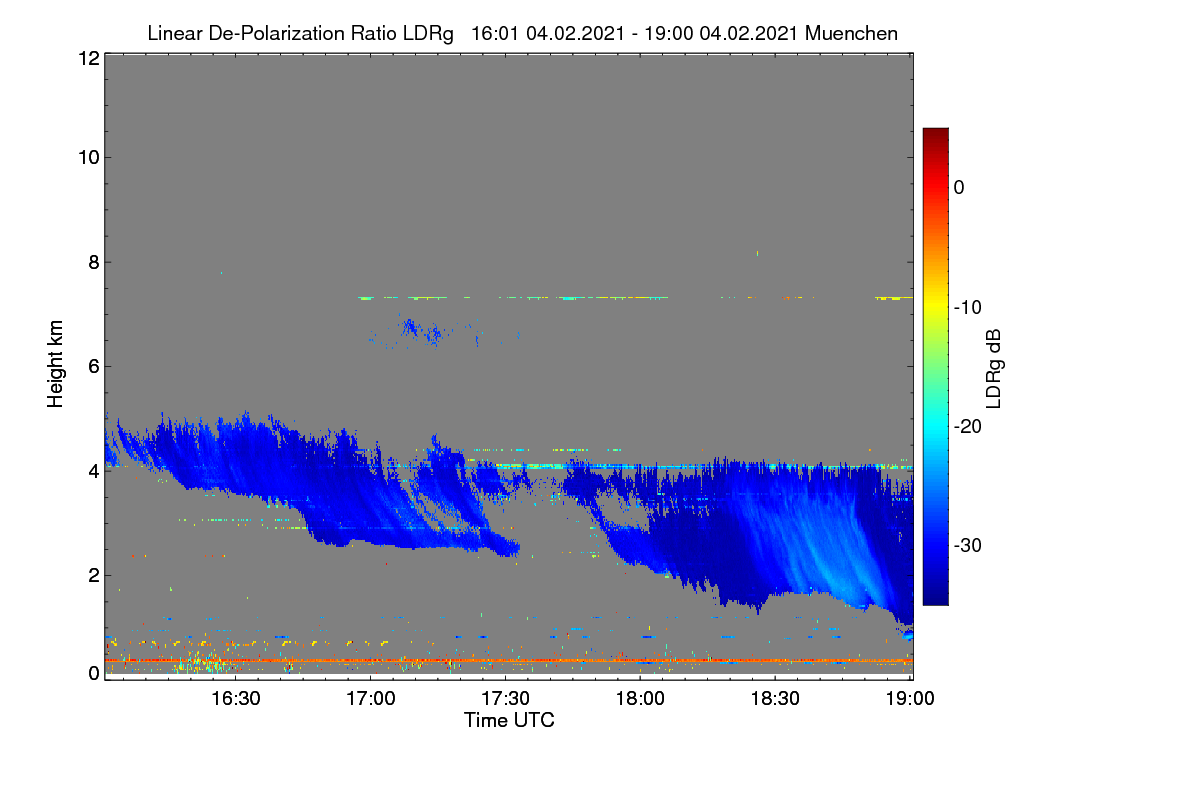Screen dimensions: 1200x800
Task: Click the 17:30 time axis label
Action: (x=505, y=698)
